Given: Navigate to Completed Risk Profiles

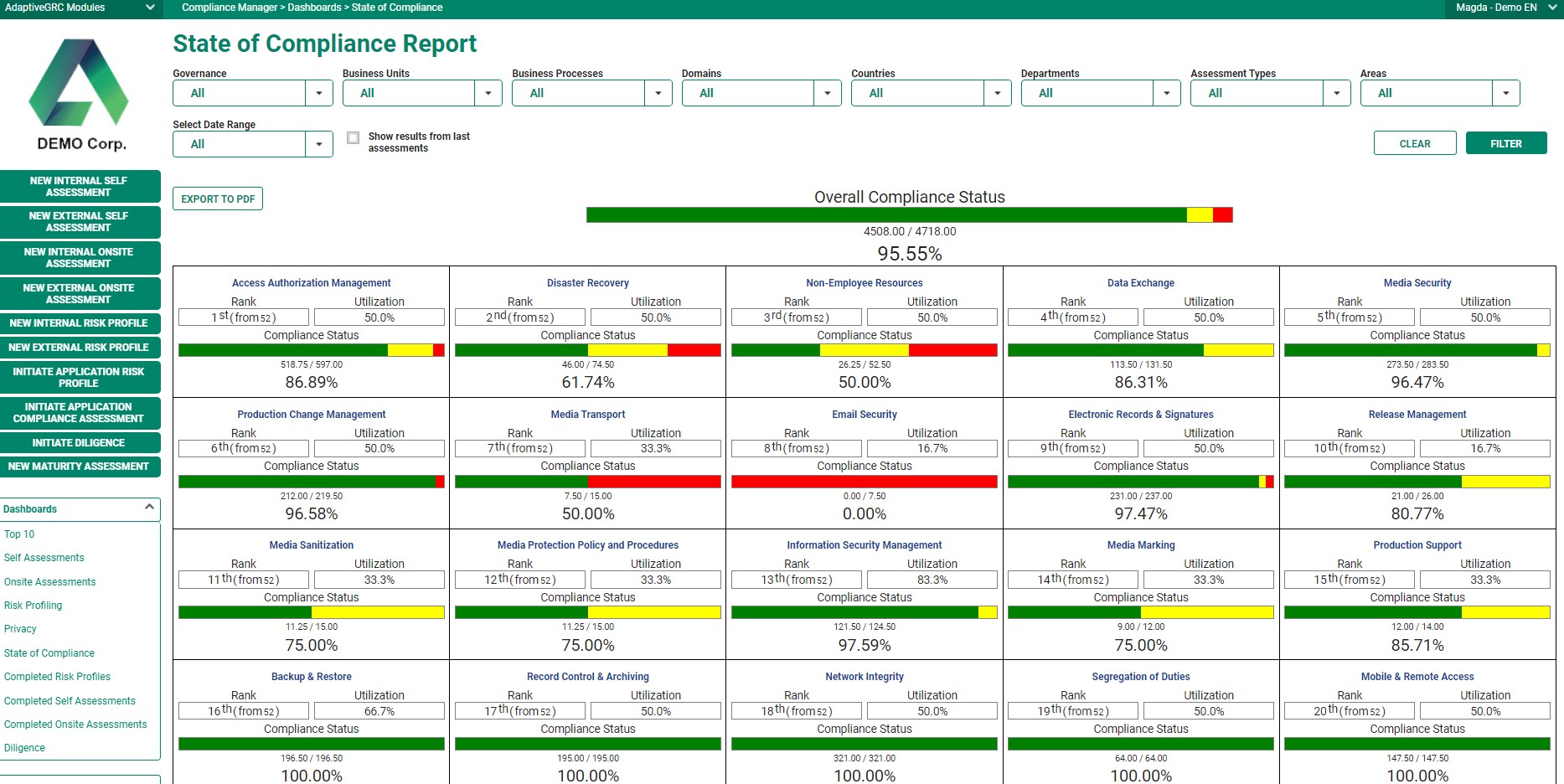Looking at the screenshot, I should click(x=57, y=677).
